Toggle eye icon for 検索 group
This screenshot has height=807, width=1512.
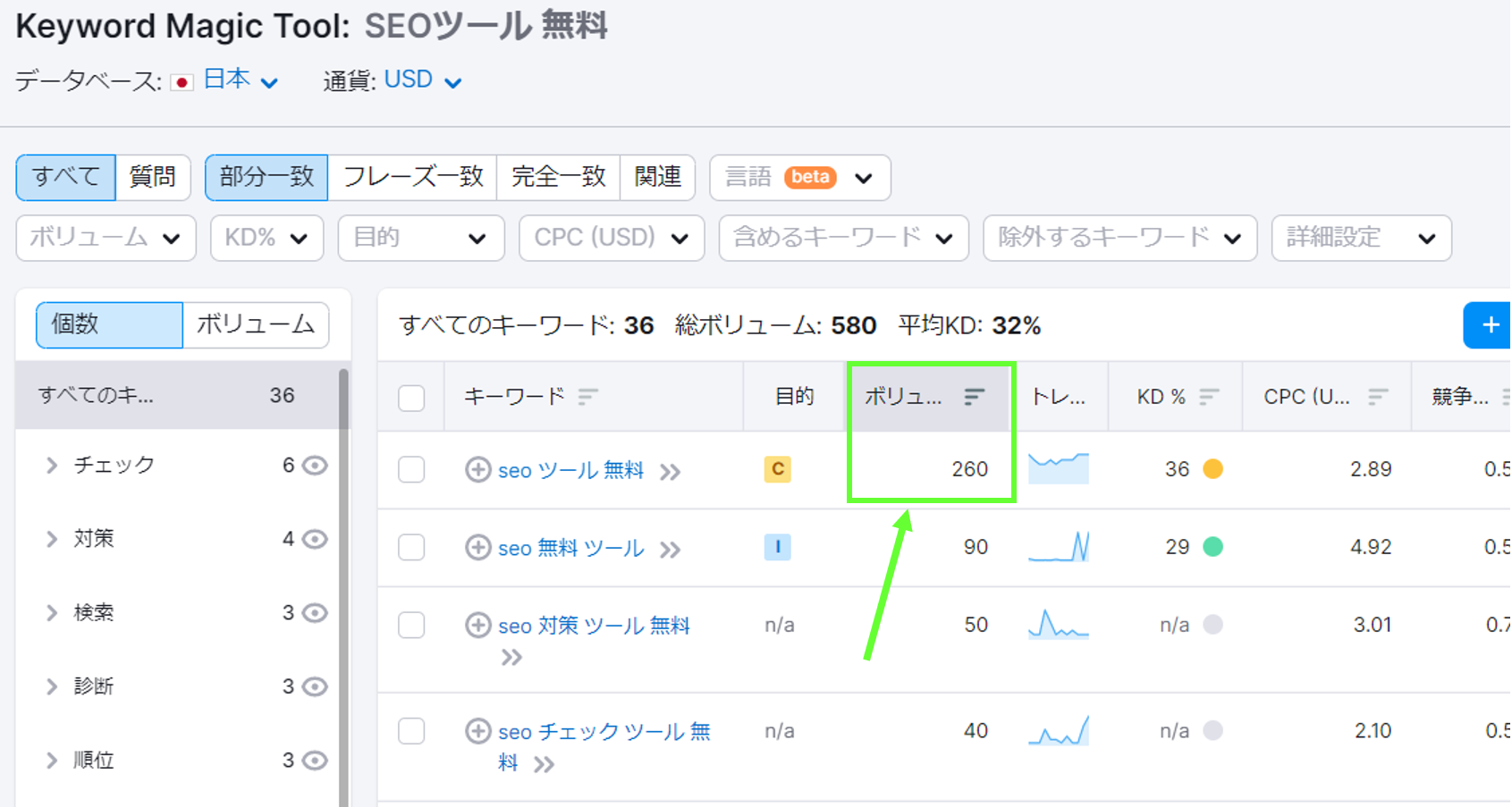[x=315, y=613]
